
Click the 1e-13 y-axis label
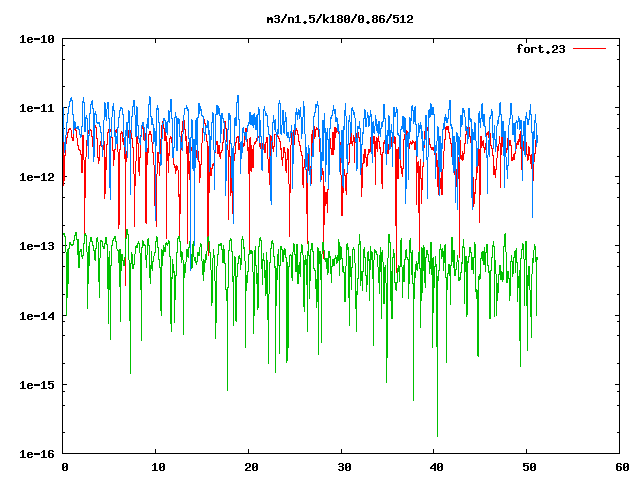(x=37, y=246)
